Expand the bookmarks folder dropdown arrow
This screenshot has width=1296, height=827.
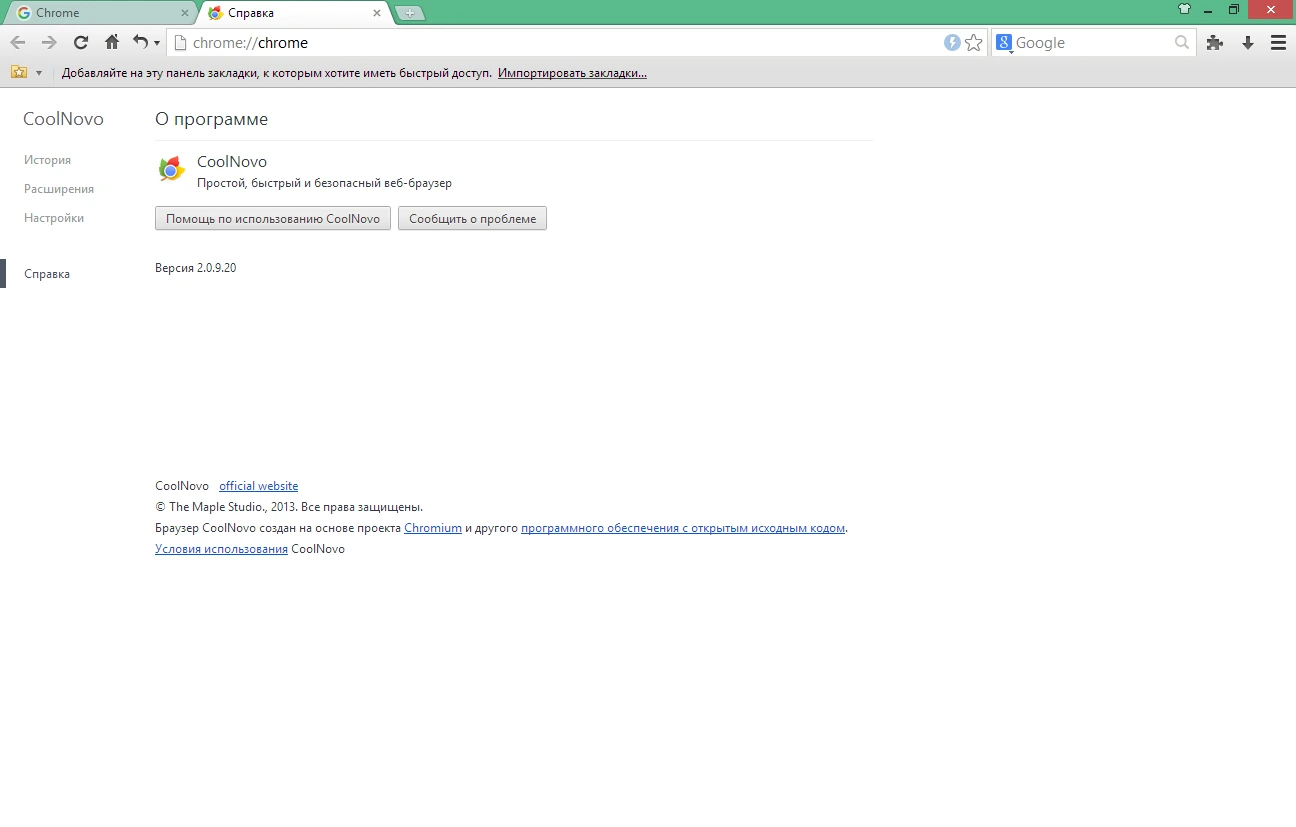tap(39, 73)
